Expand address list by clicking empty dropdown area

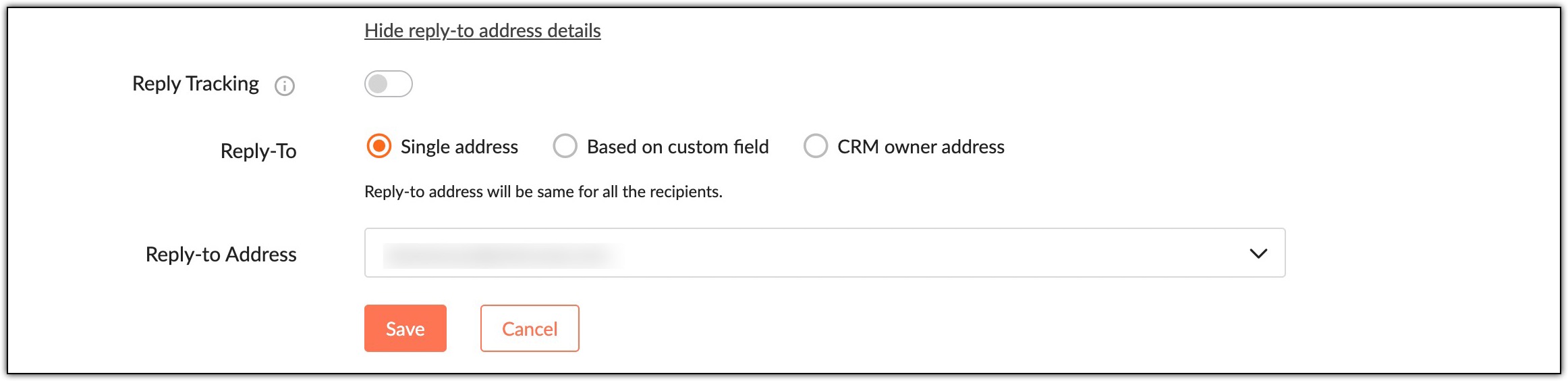(x=945, y=253)
